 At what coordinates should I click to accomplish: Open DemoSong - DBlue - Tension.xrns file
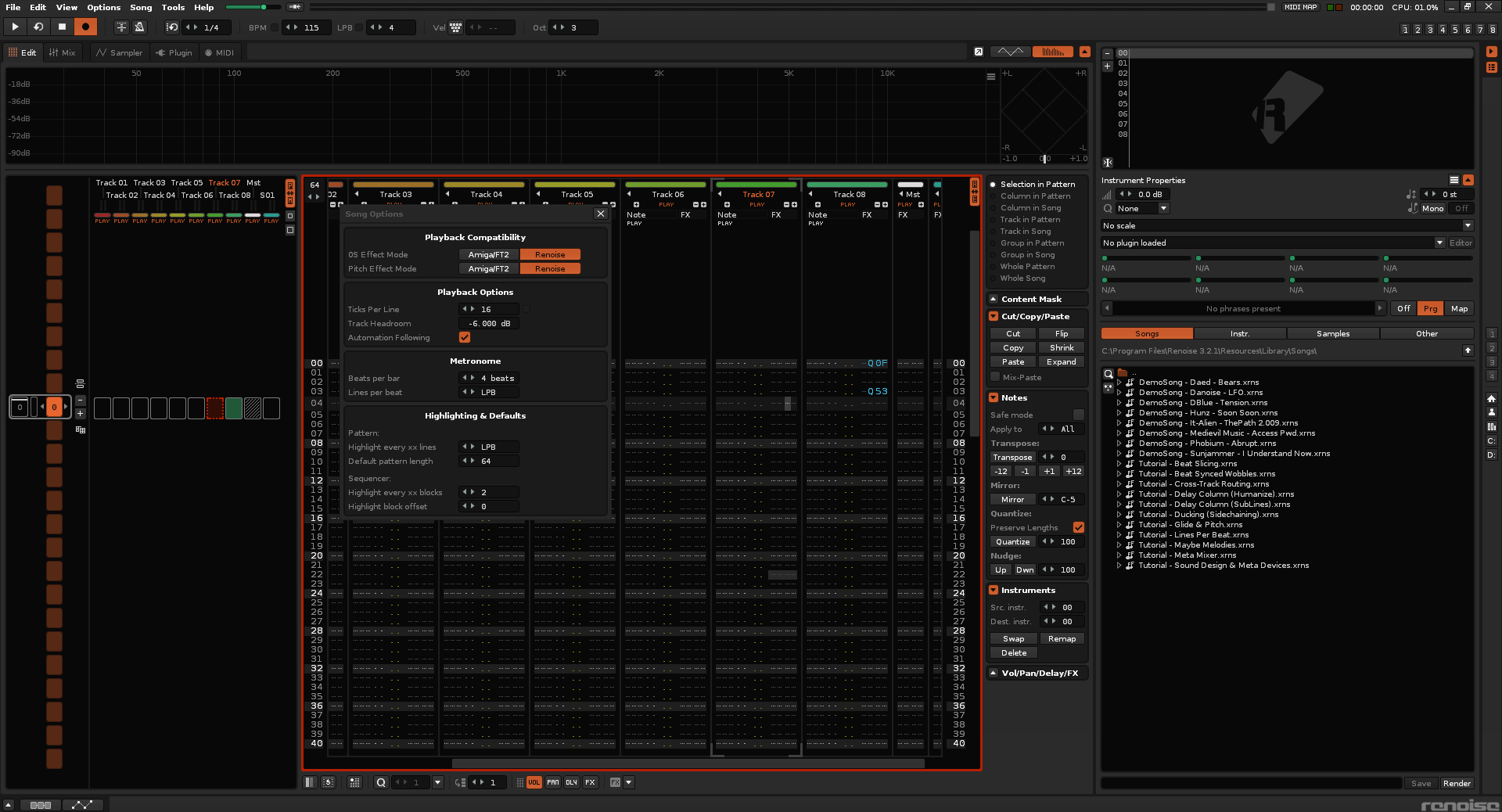point(1202,403)
